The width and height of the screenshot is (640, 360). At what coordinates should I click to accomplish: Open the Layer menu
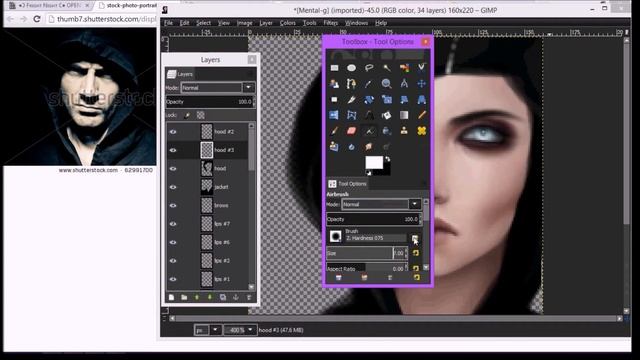(266, 23)
